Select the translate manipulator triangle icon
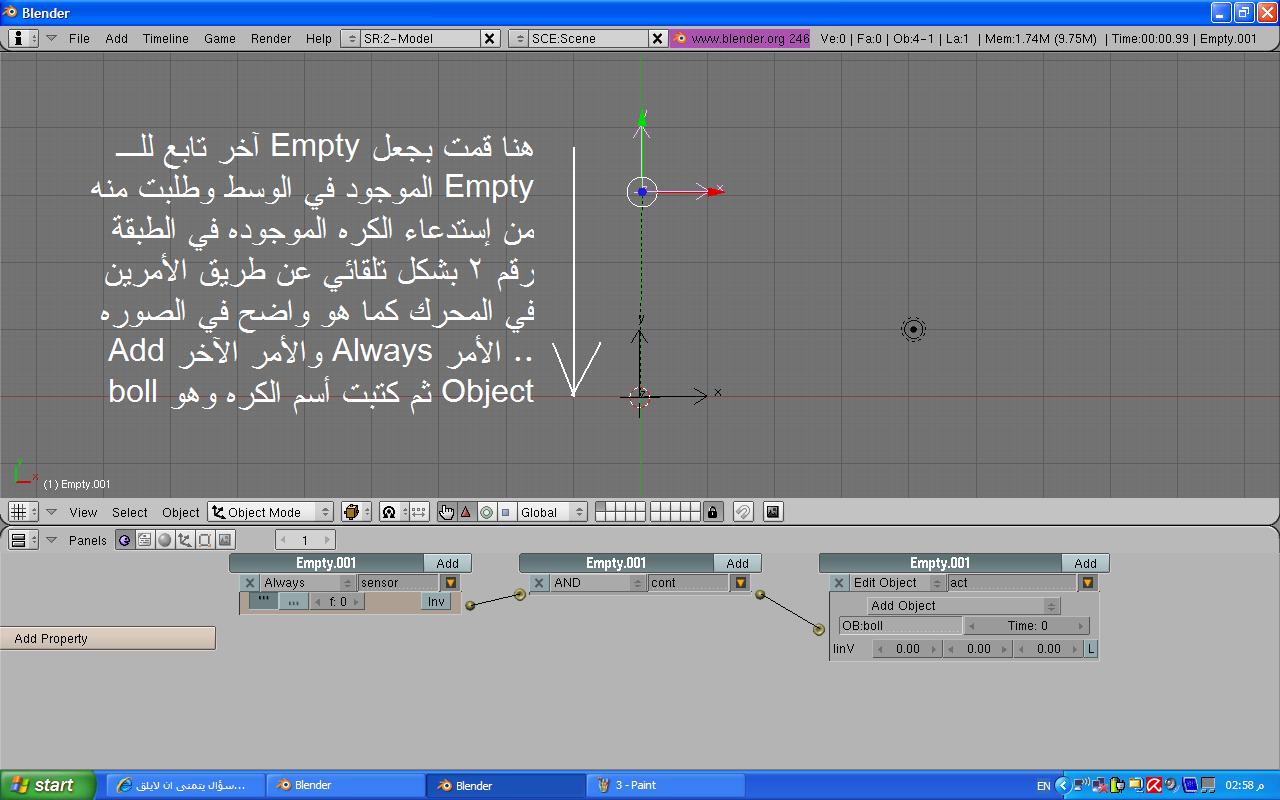The image size is (1280, 800). click(466, 512)
